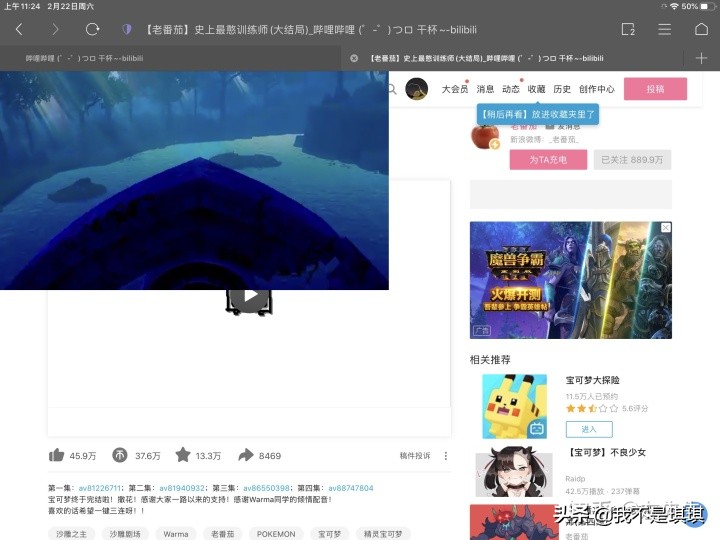This screenshot has height=540, width=720.
Task: Click the 稿件投诉 report link
Action: (415, 456)
